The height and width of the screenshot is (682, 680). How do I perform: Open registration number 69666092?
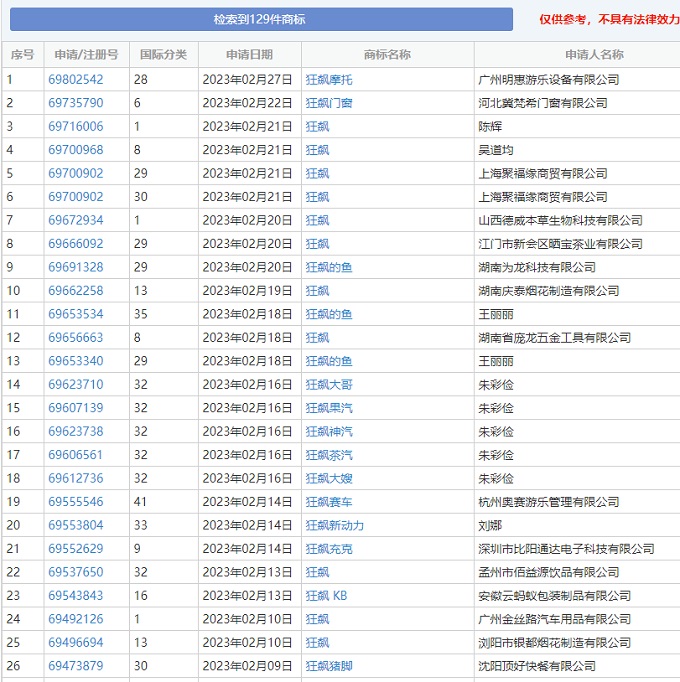[x=76, y=244]
